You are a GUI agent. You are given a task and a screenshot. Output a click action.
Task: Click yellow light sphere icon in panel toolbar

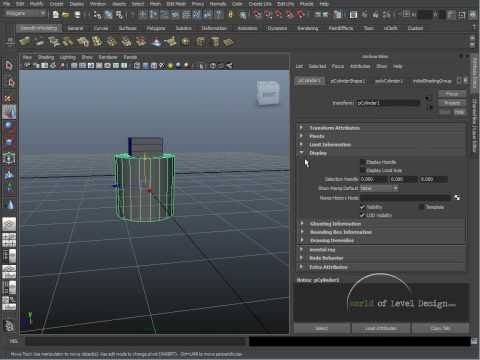170,66
